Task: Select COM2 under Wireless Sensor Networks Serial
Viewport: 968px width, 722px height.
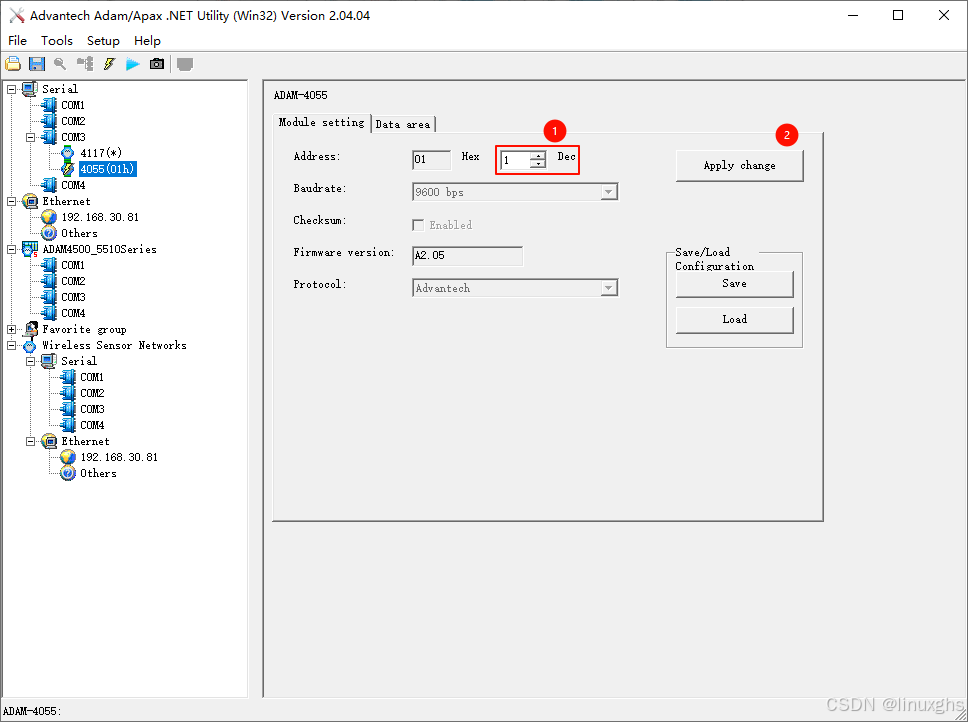Action: tap(92, 393)
